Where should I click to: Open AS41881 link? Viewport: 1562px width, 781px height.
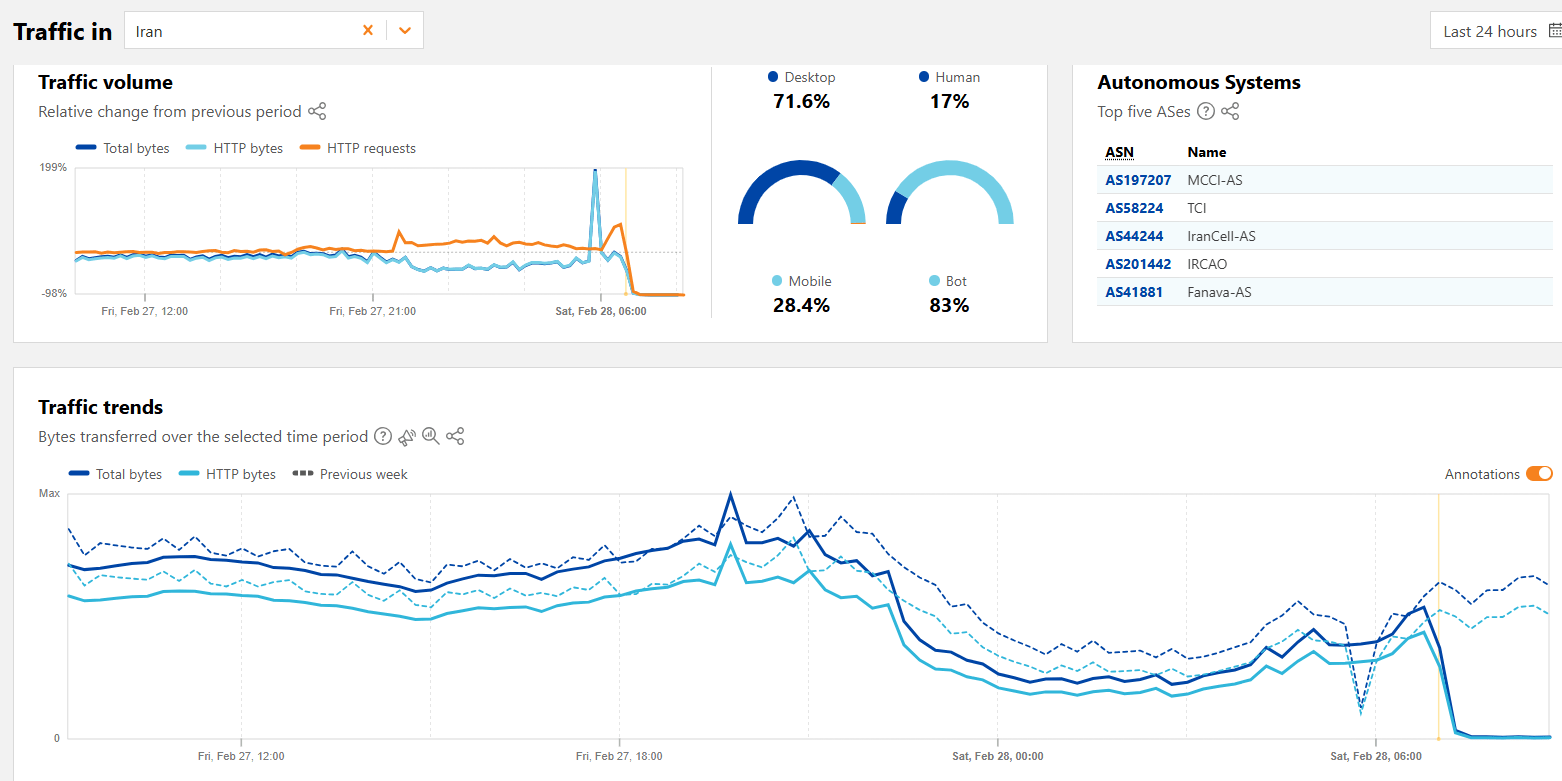(x=1134, y=292)
